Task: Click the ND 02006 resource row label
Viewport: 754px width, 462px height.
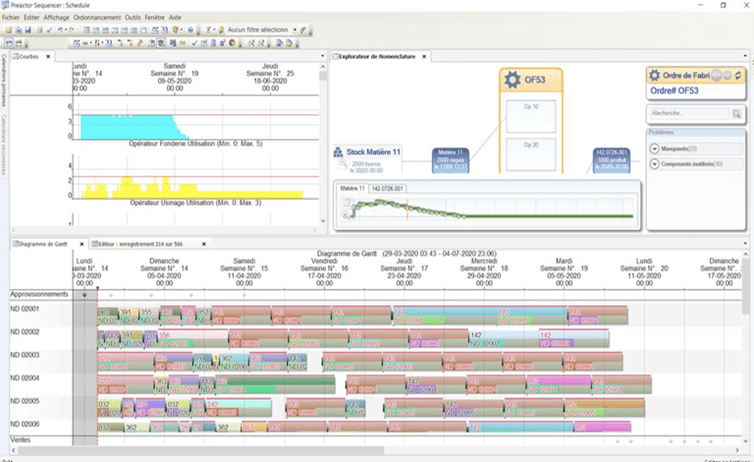Action: (x=25, y=425)
